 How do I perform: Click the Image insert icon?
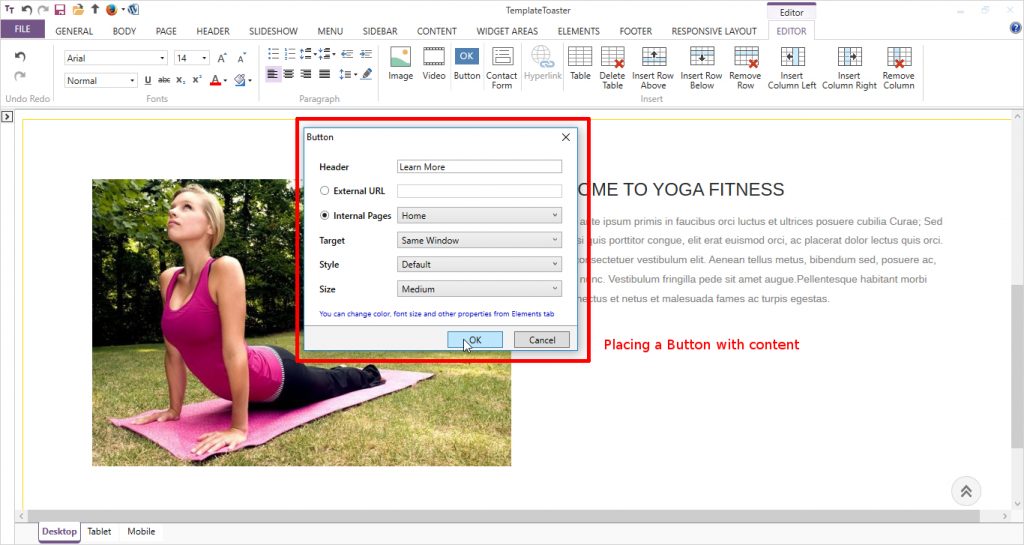(400, 62)
